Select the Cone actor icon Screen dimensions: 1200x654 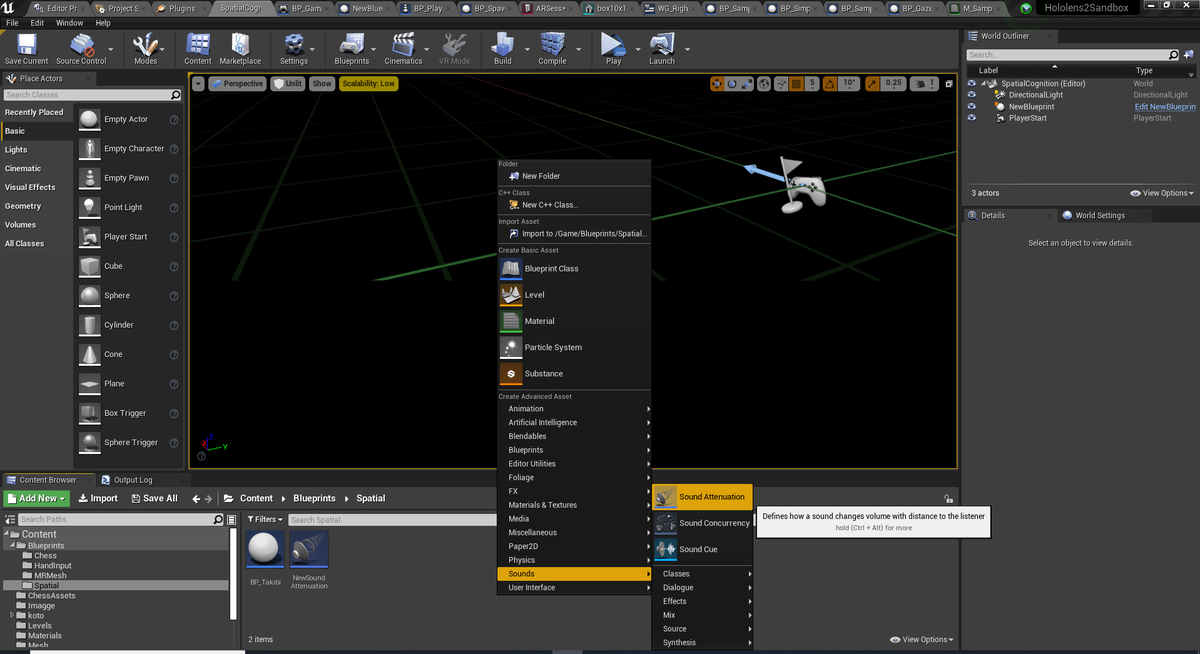[90, 354]
